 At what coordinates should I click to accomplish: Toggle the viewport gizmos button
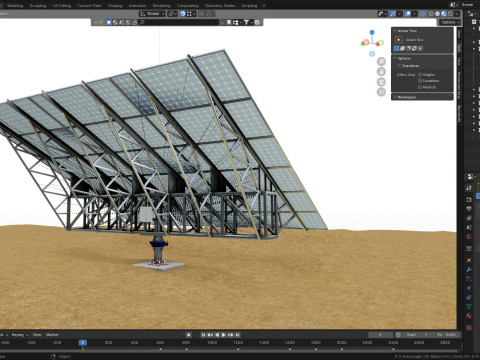(393, 14)
